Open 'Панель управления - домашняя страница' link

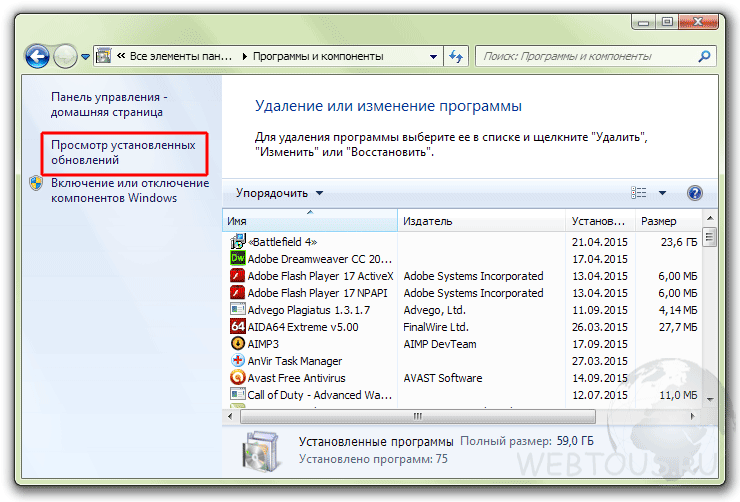click(x=109, y=104)
